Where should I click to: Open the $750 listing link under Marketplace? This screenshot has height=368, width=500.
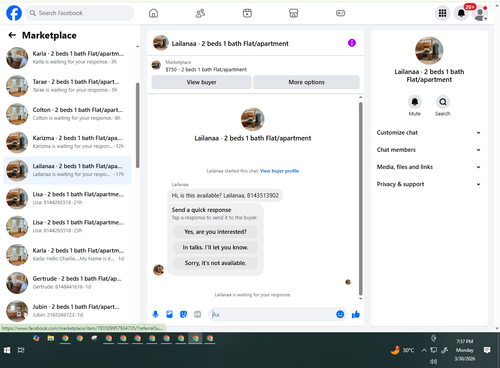(x=206, y=69)
